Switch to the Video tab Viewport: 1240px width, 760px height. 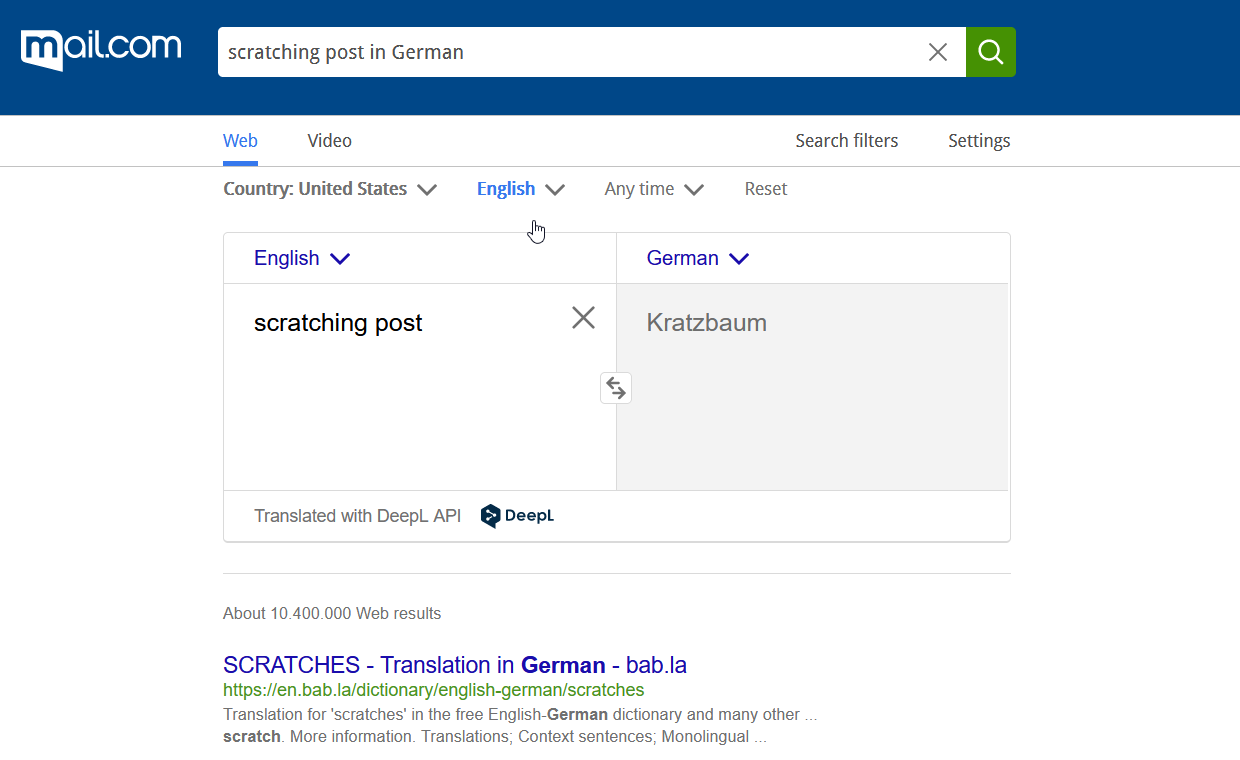click(x=330, y=141)
